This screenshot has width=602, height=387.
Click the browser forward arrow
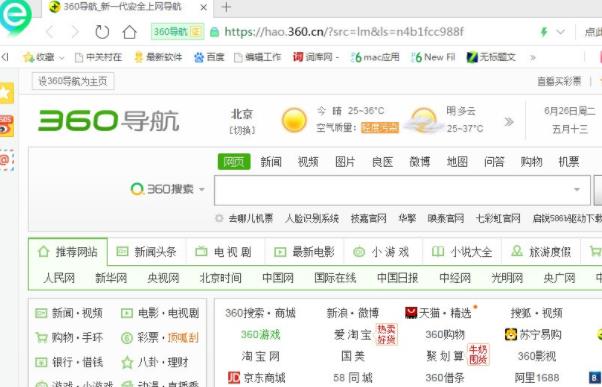pos(75,32)
